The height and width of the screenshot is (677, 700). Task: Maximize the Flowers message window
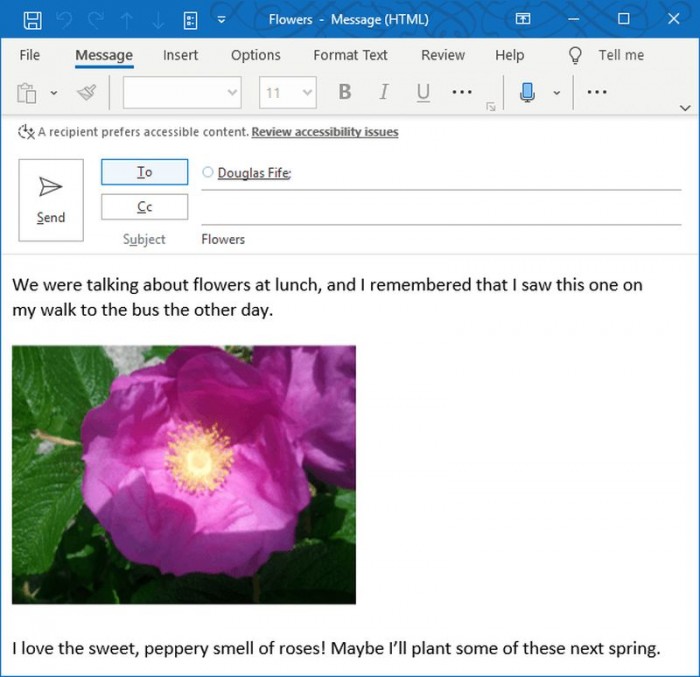pos(624,19)
